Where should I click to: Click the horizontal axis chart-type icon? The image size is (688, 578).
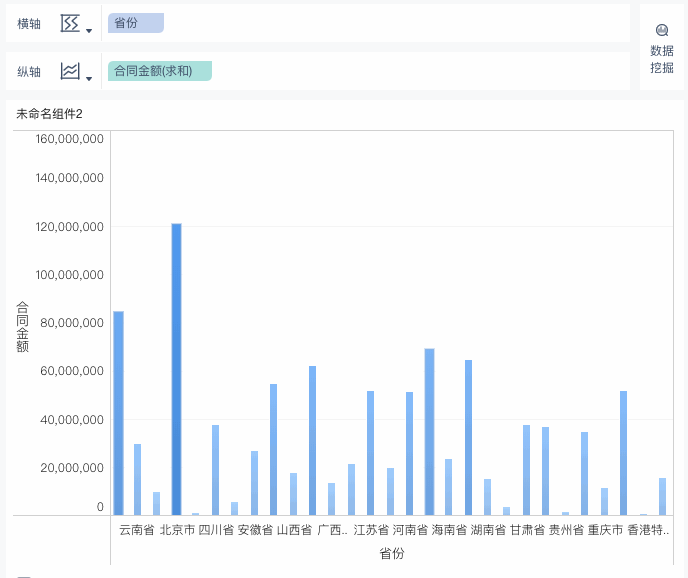click(70, 23)
